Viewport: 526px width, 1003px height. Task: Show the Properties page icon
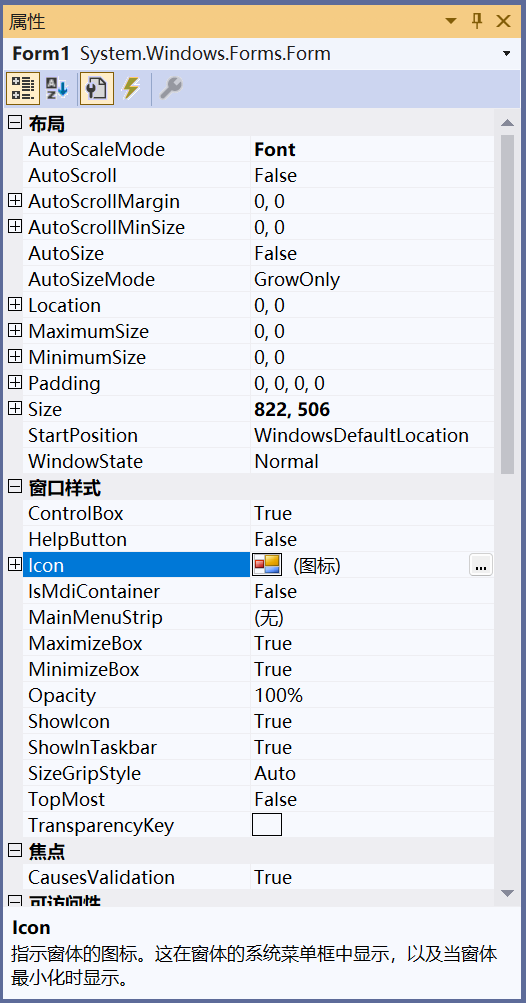[96, 88]
